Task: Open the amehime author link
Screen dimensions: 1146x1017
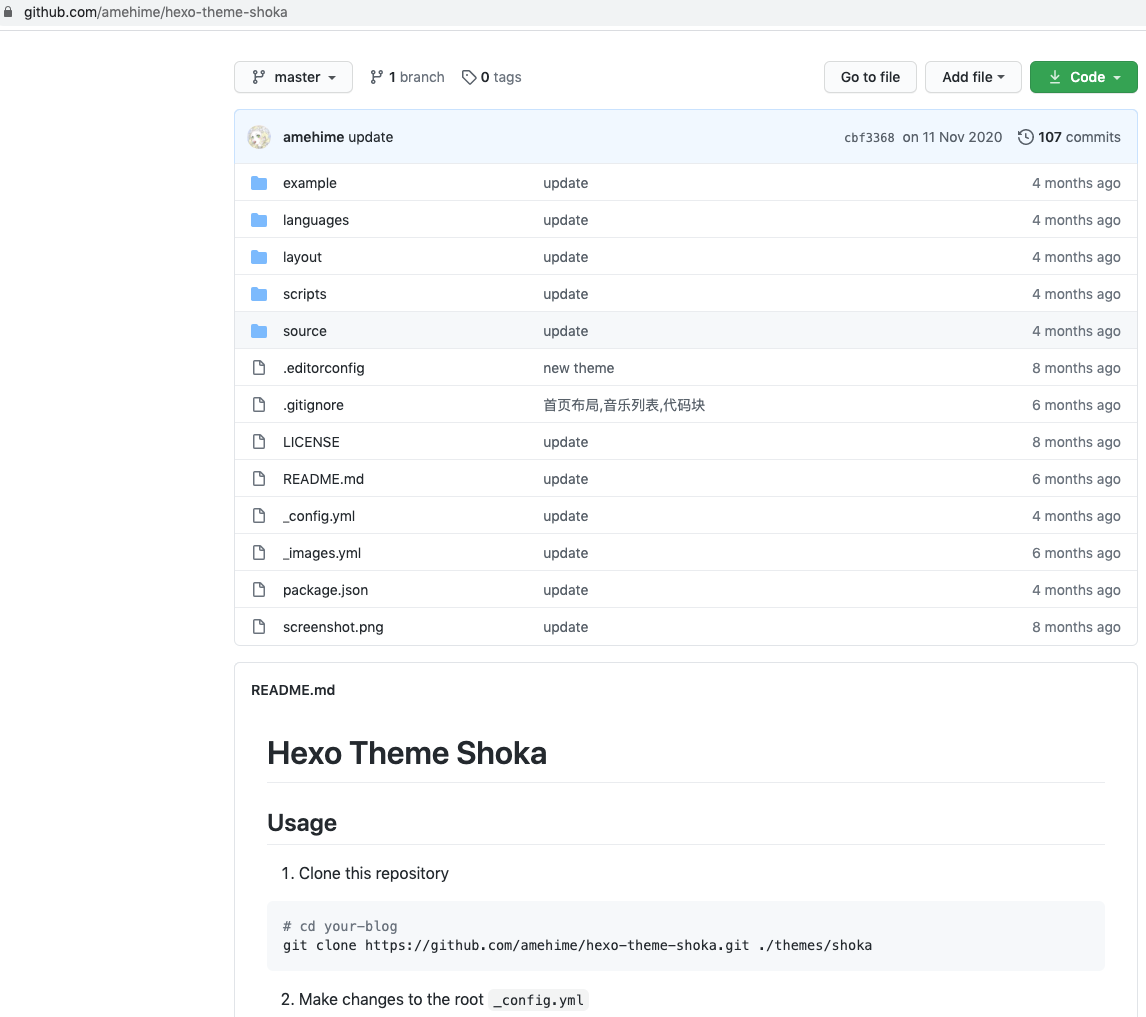Action: pyautogui.click(x=314, y=137)
